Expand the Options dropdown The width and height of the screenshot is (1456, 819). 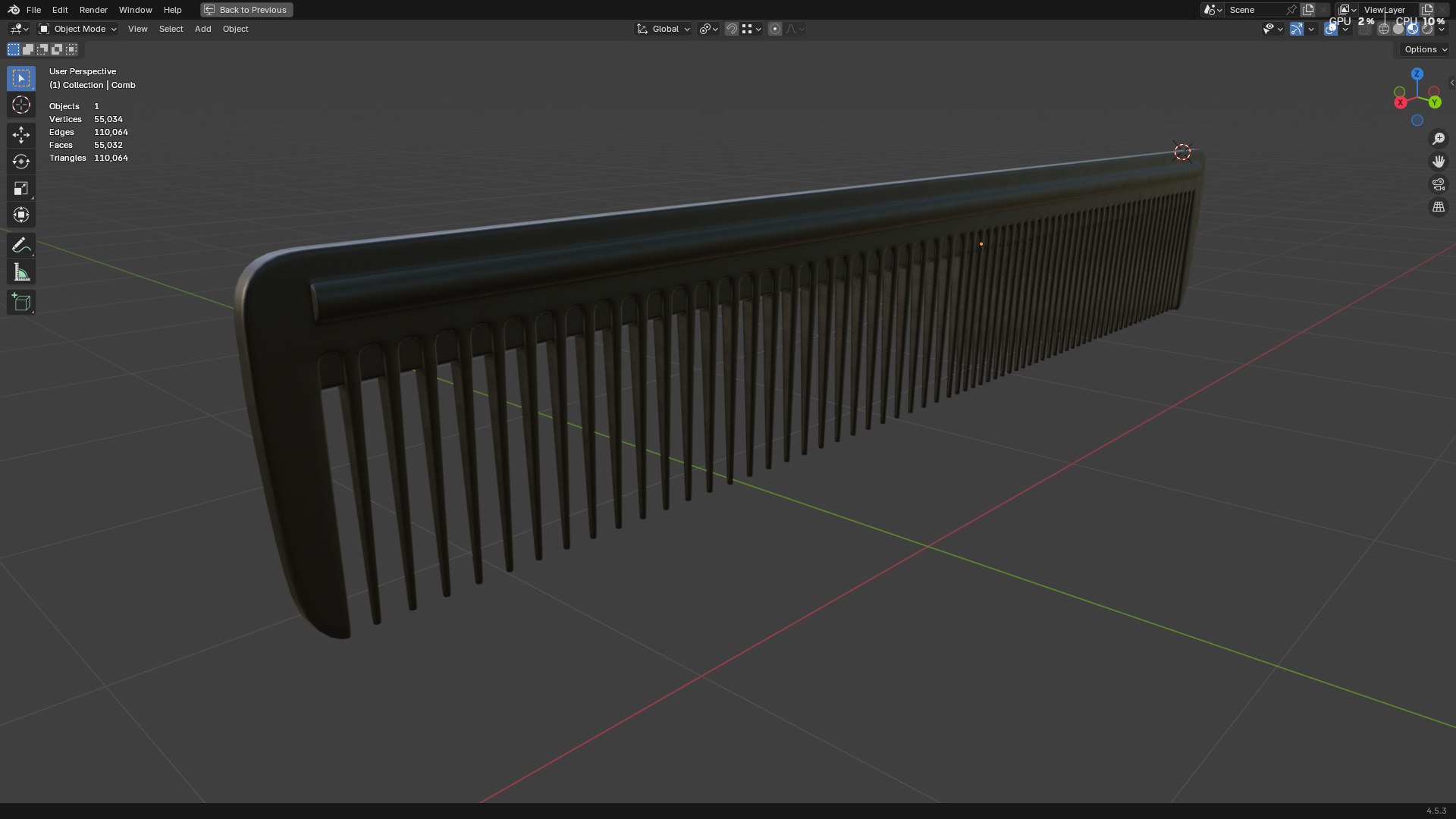click(1426, 49)
